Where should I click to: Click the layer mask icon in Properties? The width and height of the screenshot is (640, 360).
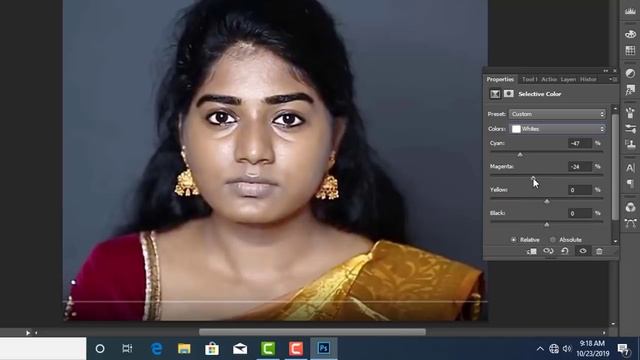(x=509, y=94)
